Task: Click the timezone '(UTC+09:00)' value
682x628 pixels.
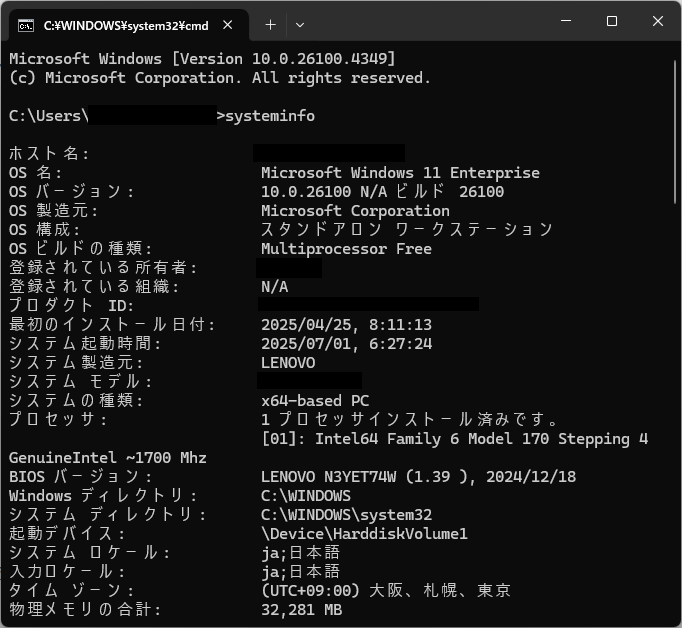Action: pos(310,591)
